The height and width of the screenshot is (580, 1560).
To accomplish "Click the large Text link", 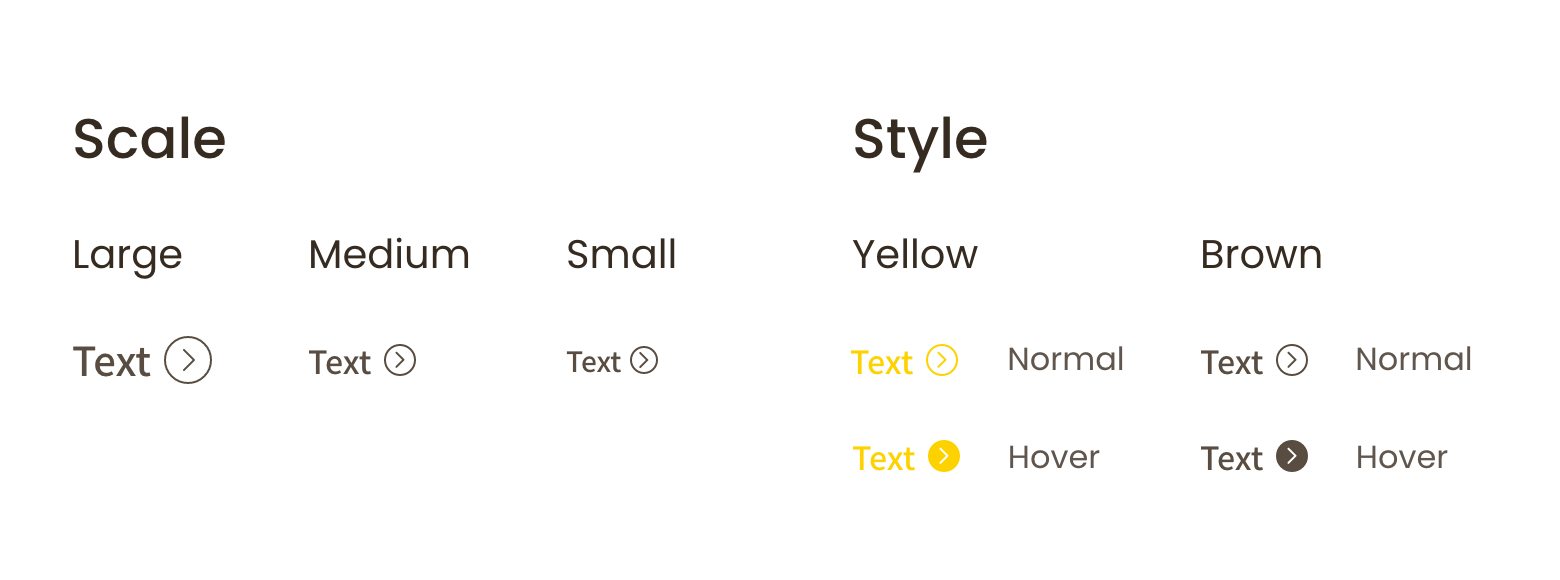I will [x=112, y=361].
